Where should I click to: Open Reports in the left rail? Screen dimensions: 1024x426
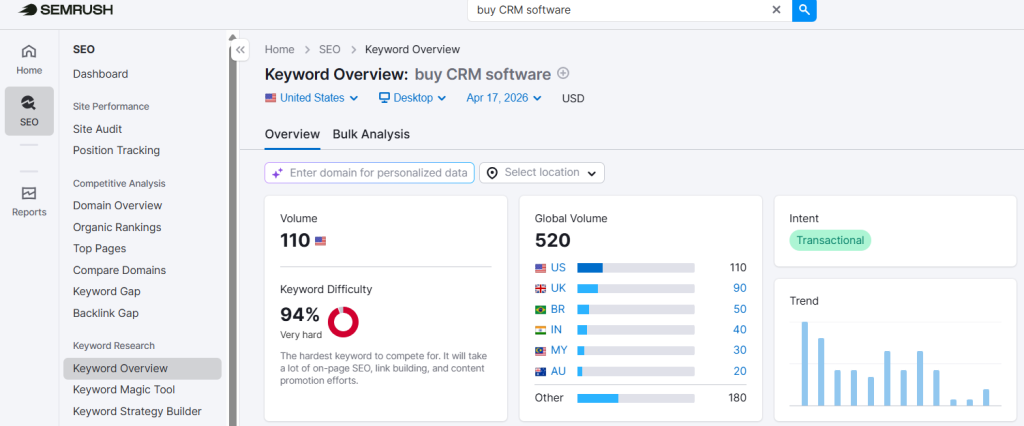29,201
